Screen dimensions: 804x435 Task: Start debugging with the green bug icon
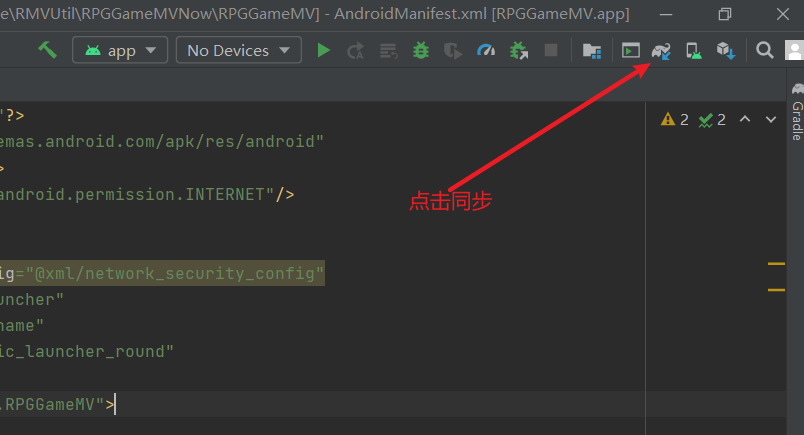(421, 50)
